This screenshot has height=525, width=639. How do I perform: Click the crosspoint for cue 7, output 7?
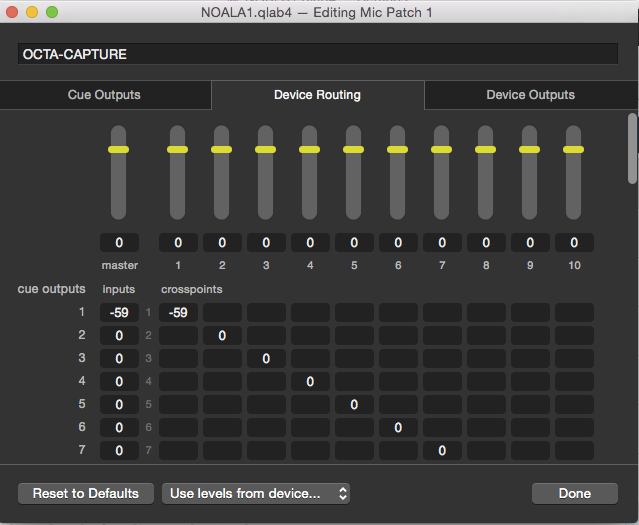pyautogui.click(x=442, y=450)
